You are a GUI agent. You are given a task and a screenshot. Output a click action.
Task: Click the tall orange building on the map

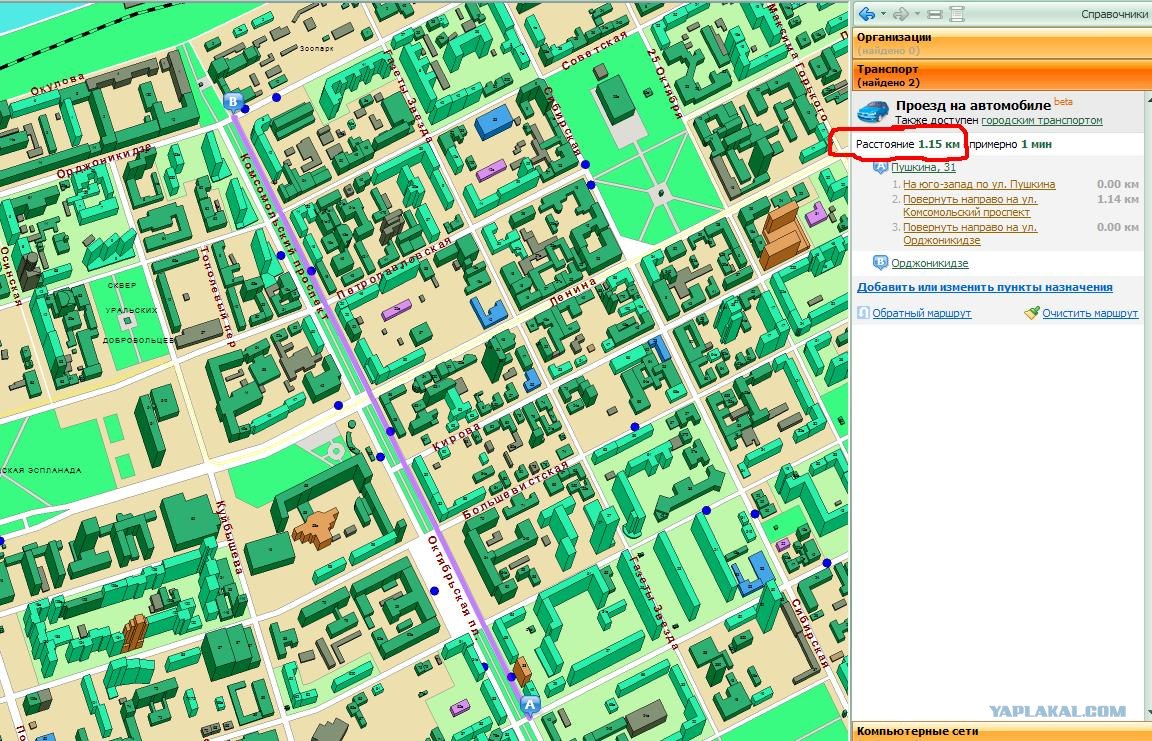click(784, 236)
